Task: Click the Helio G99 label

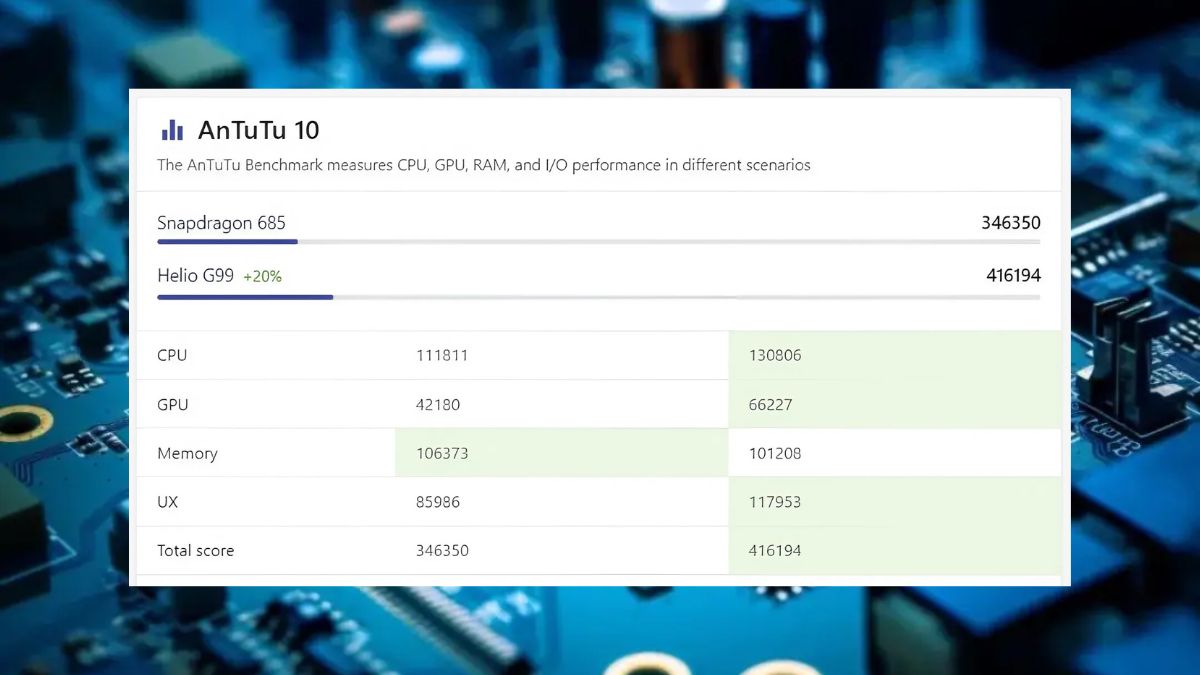Action: (x=195, y=275)
